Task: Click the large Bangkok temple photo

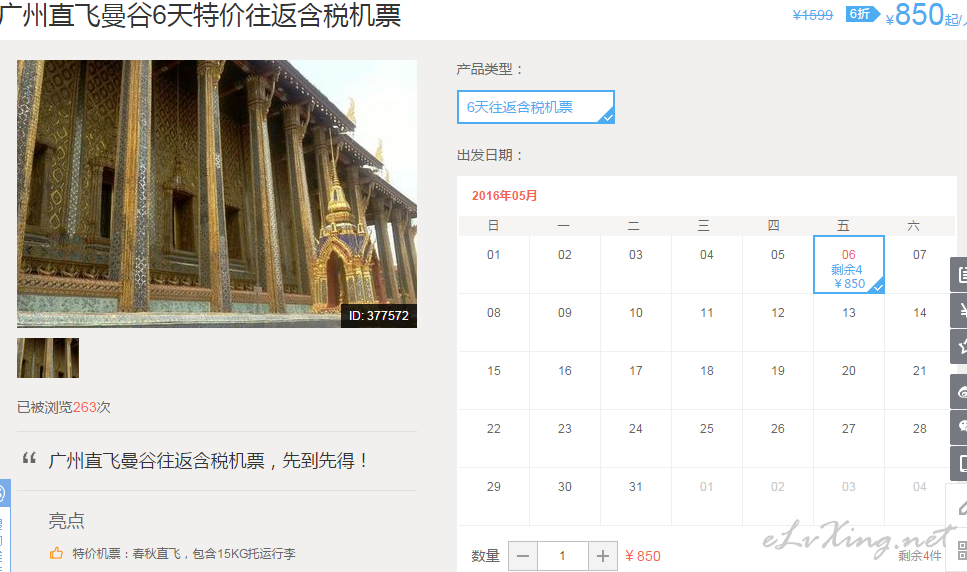Action: coord(216,194)
